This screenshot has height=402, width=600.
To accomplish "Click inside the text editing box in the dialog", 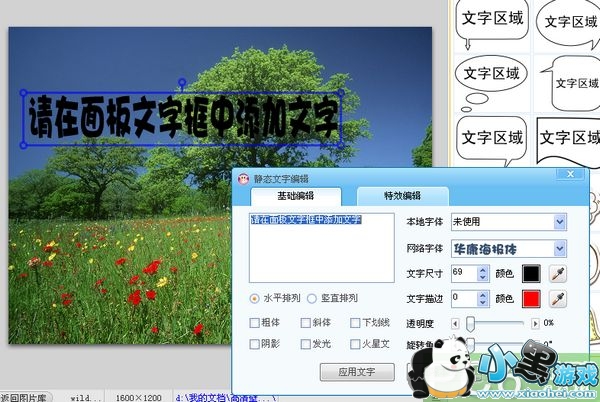I will tap(321, 248).
